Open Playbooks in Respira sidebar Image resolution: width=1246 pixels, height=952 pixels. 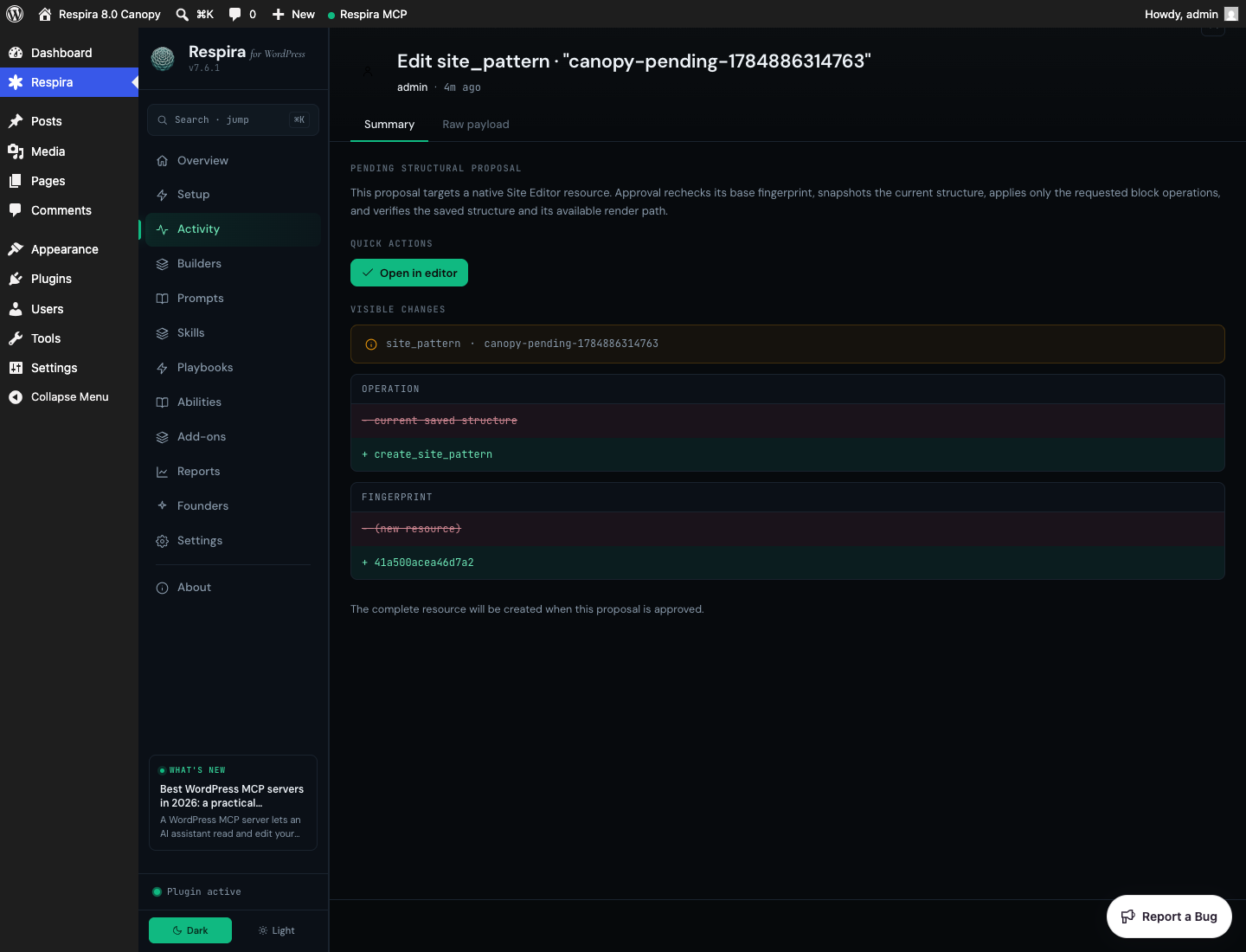pos(234,368)
